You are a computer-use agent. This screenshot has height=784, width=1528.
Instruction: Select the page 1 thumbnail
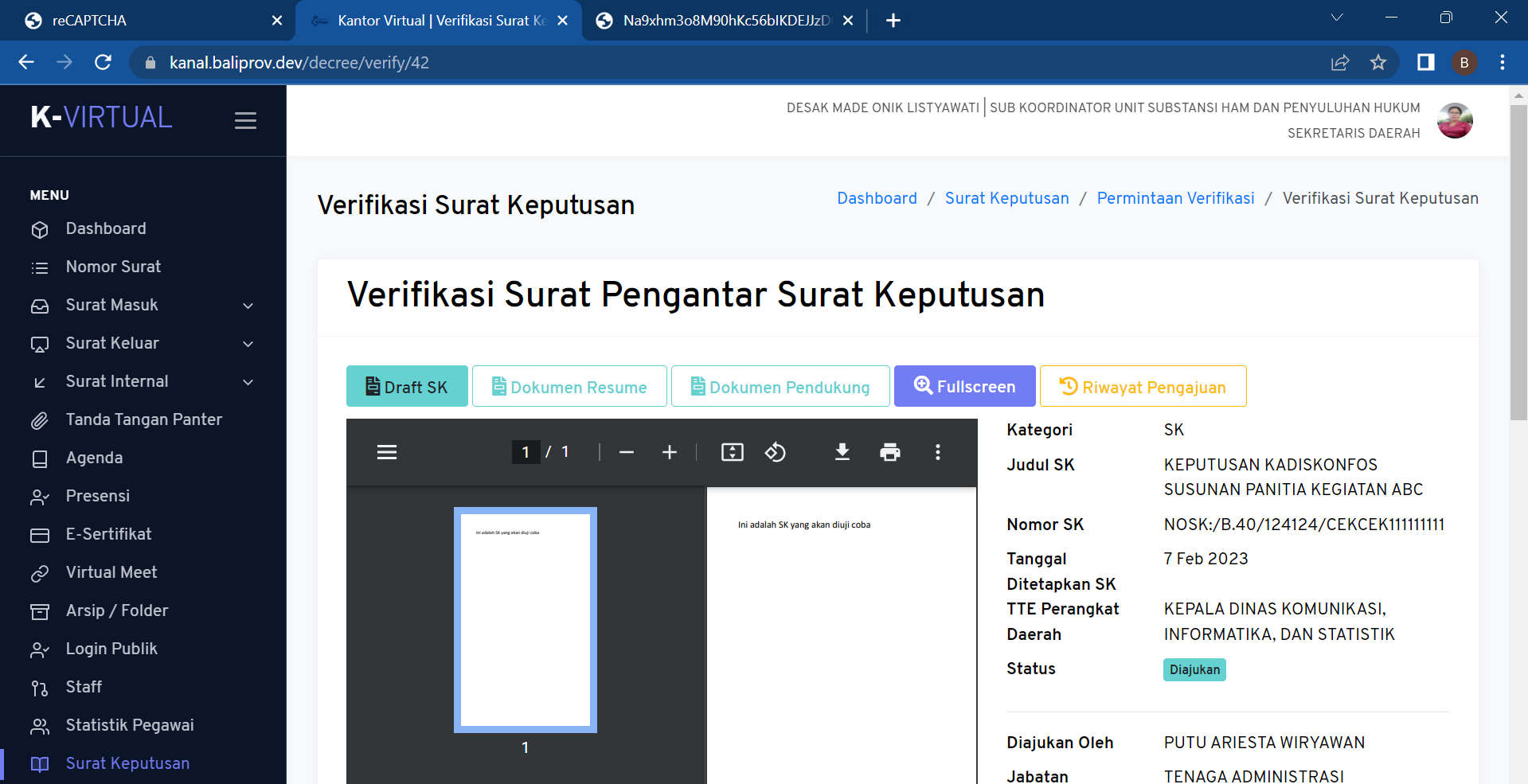pos(526,619)
